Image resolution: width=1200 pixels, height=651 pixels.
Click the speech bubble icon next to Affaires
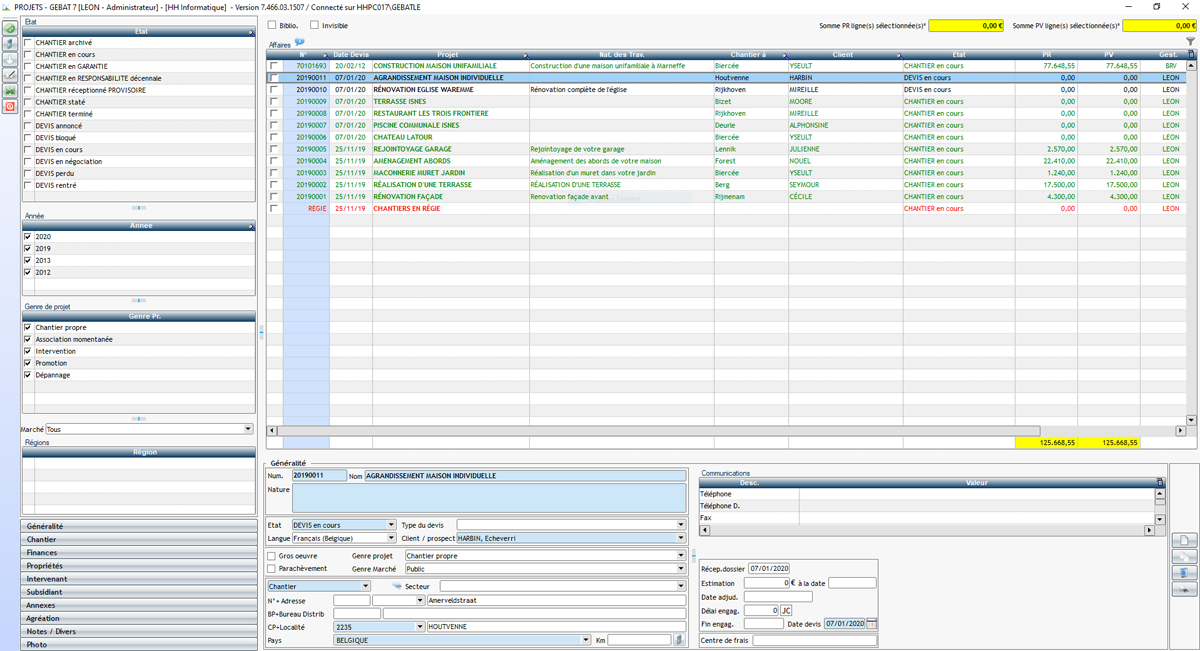(x=300, y=43)
